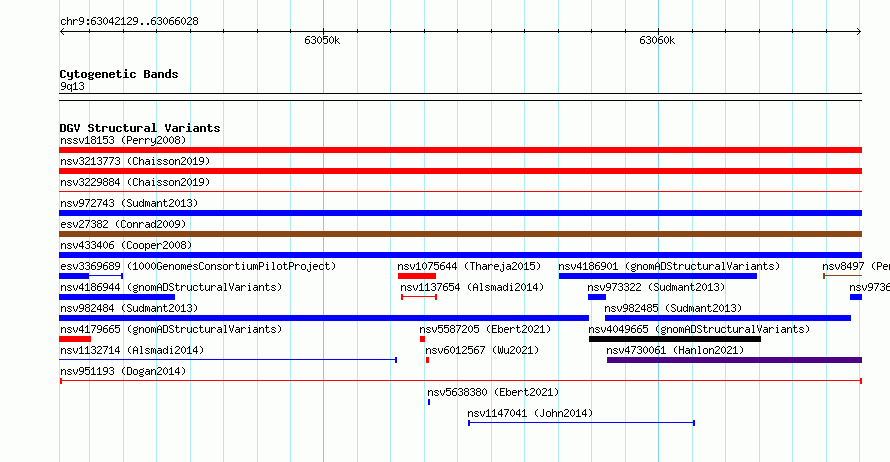Open the nsv3213773 (Chaisson2019) variant label
This screenshot has width=890, height=462.
(x=135, y=161)
